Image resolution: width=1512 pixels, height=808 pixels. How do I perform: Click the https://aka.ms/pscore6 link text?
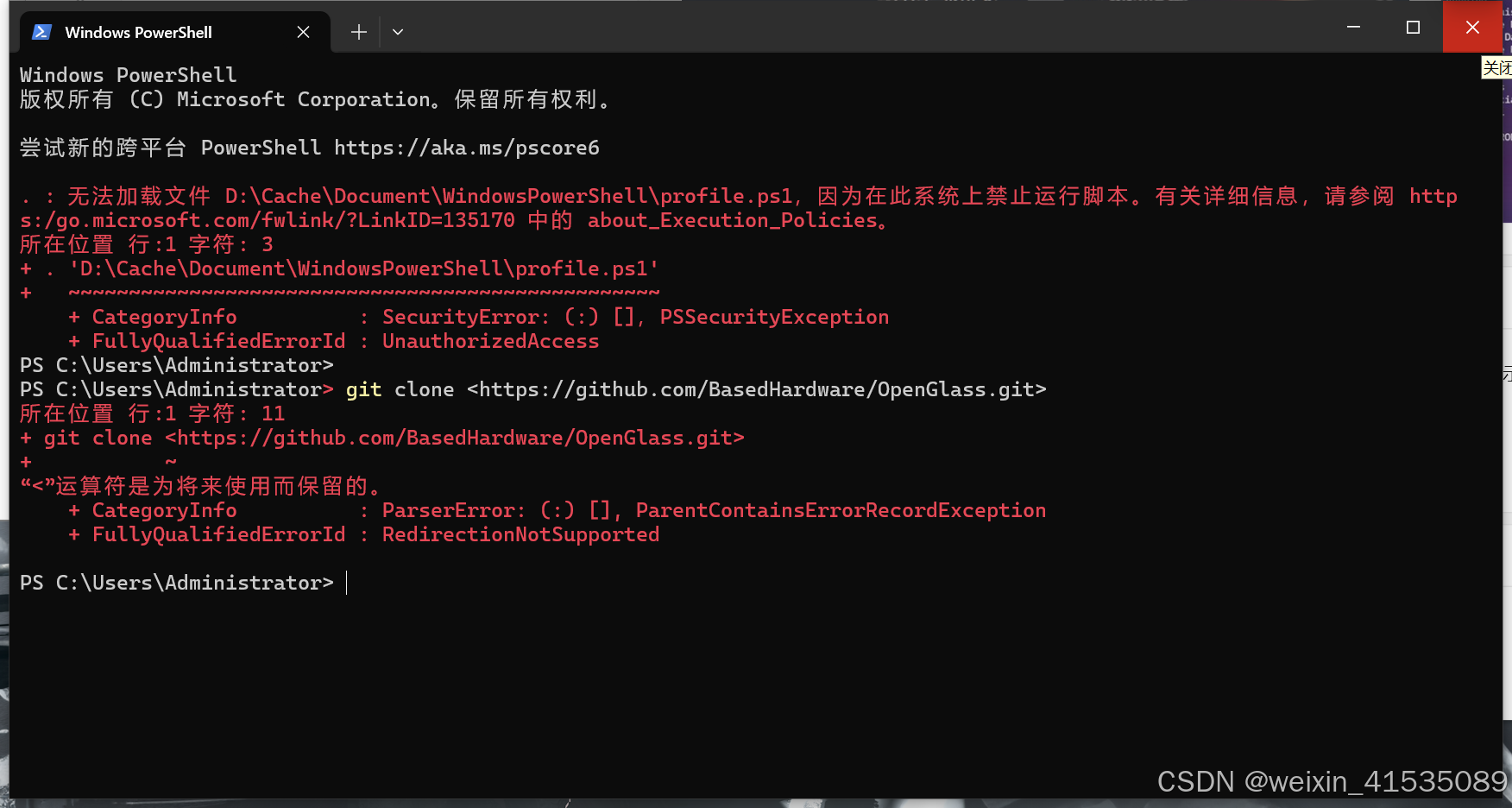(x=467, y=148)
